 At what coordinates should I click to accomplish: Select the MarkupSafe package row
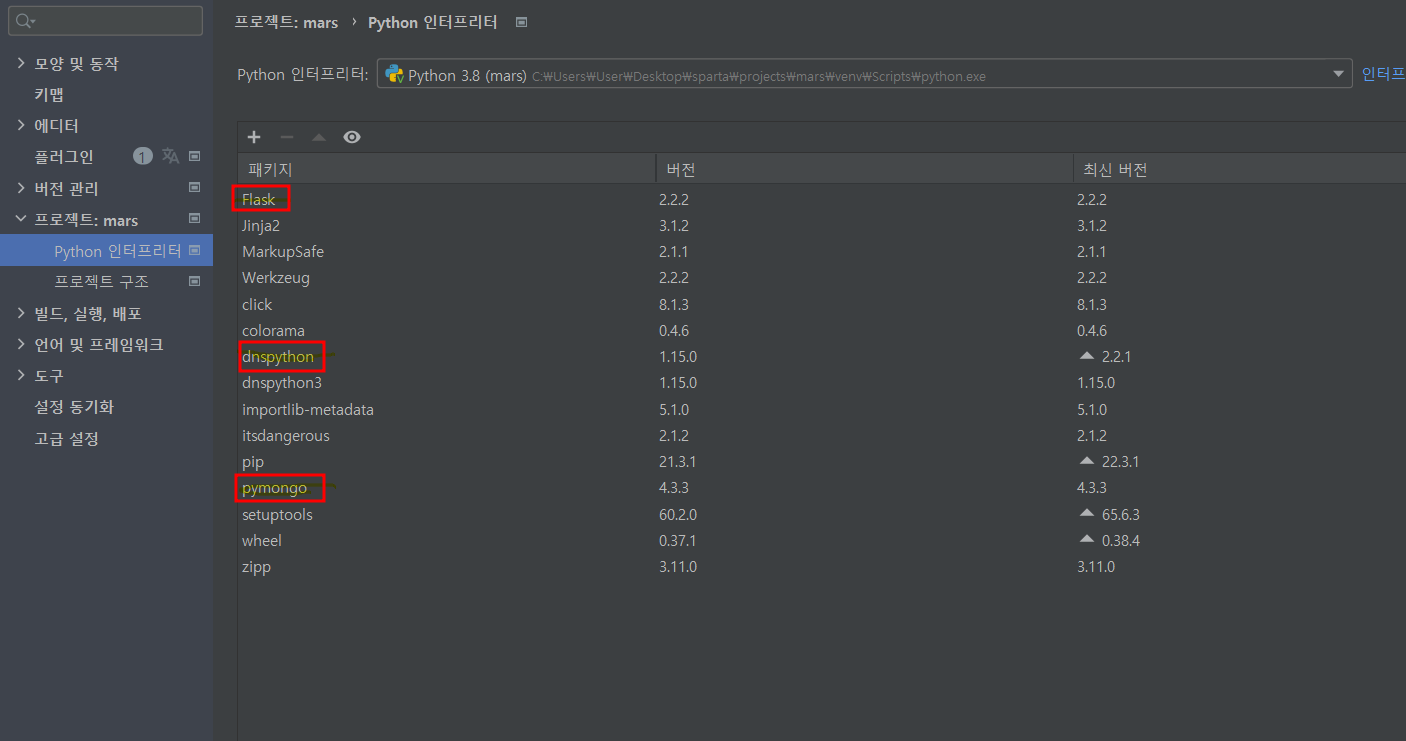821,251
